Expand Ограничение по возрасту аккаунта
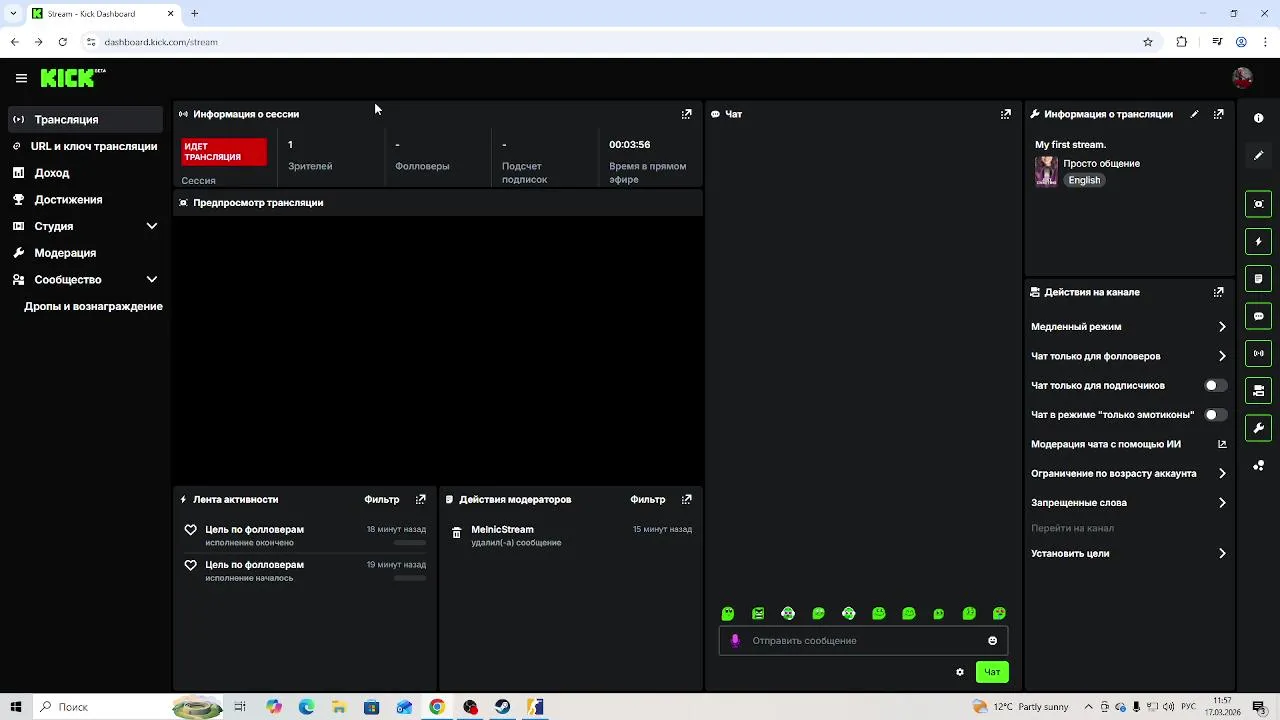 1128,473
